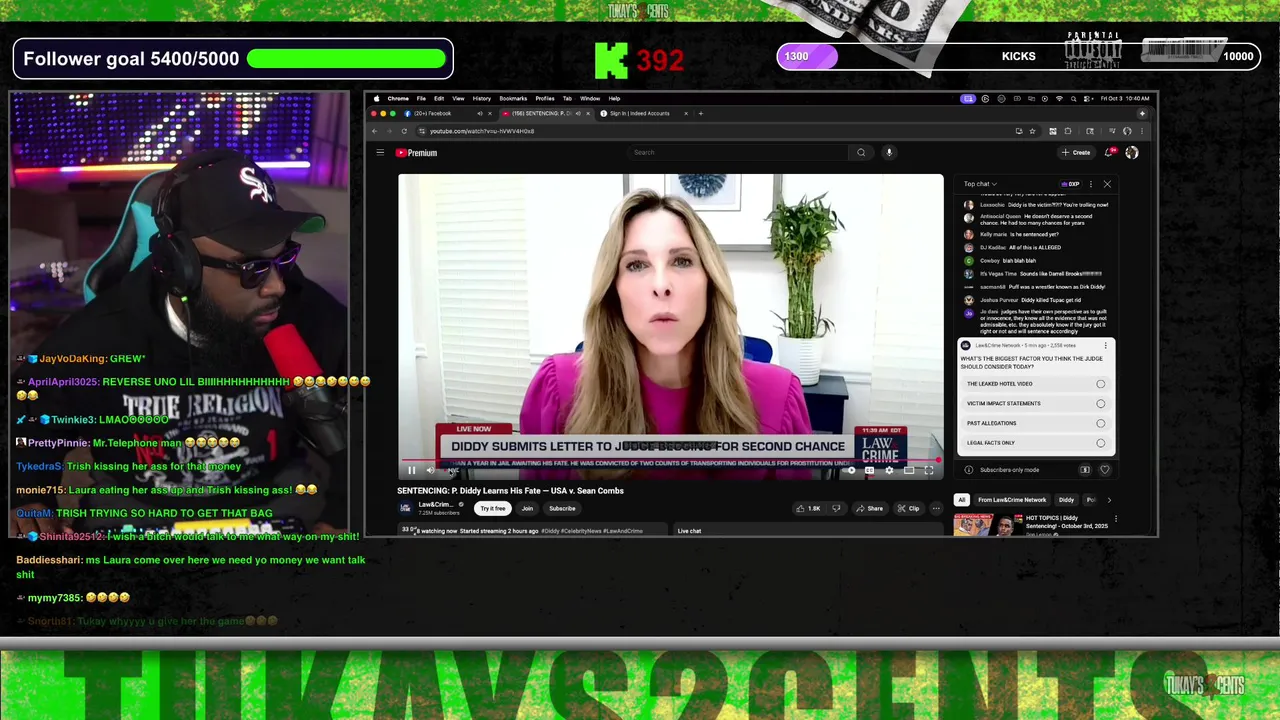
Task: Click the Chrome address bar URL
Action: point(482,131)
